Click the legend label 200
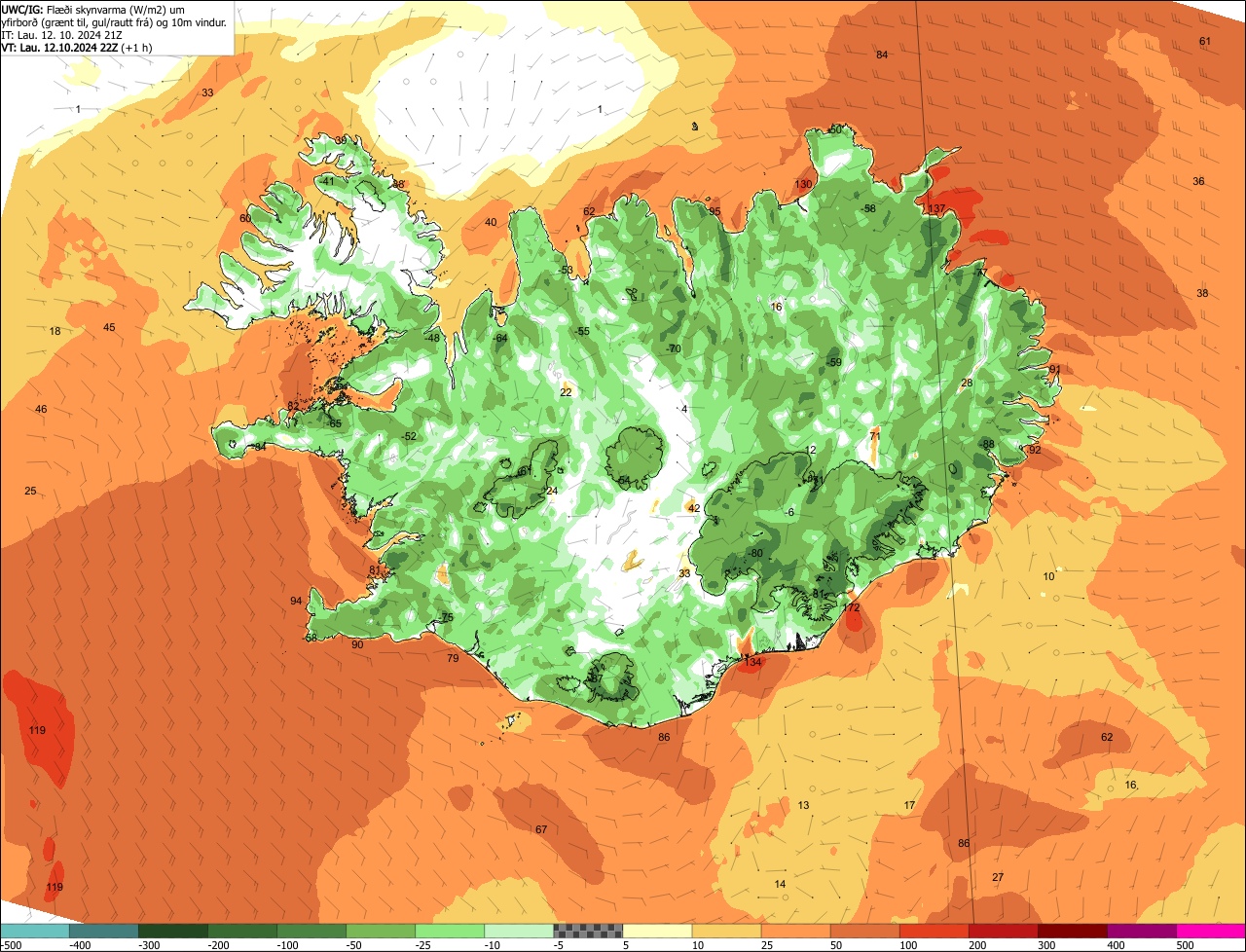The width and height of the screenshot is (1246, 952). coord(976,944)
